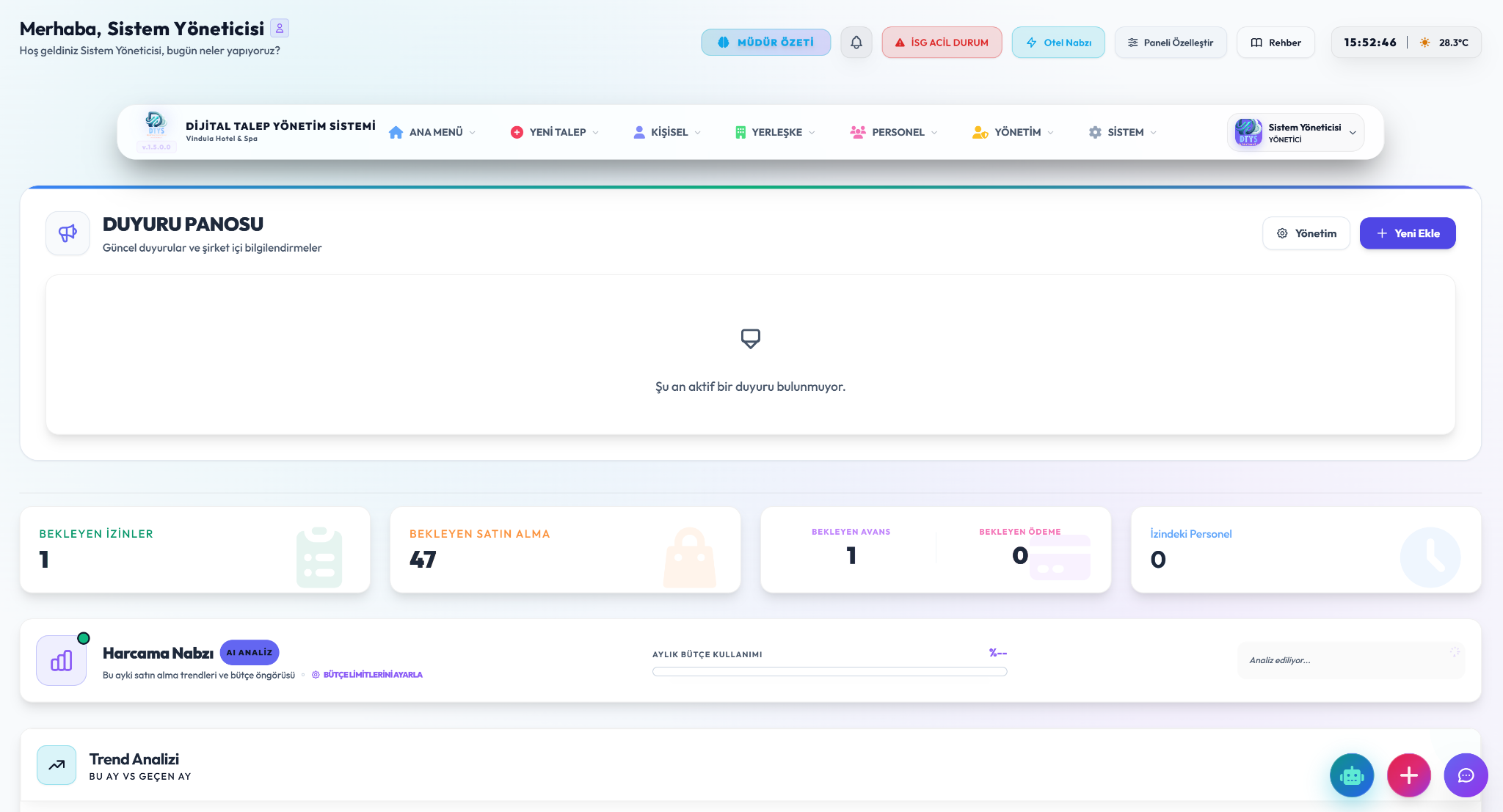Image resolution: width=1503 pixels, height=812 pixels.
Task: Open the YERLEŞKE menu
Action: (775, 132)
